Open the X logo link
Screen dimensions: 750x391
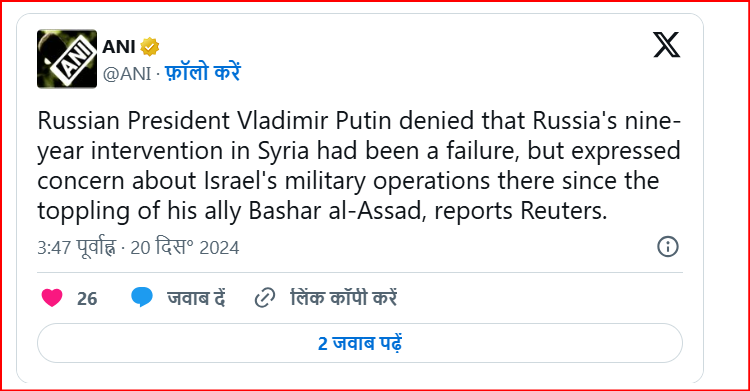pyautogui.click(x=666, y=45)
